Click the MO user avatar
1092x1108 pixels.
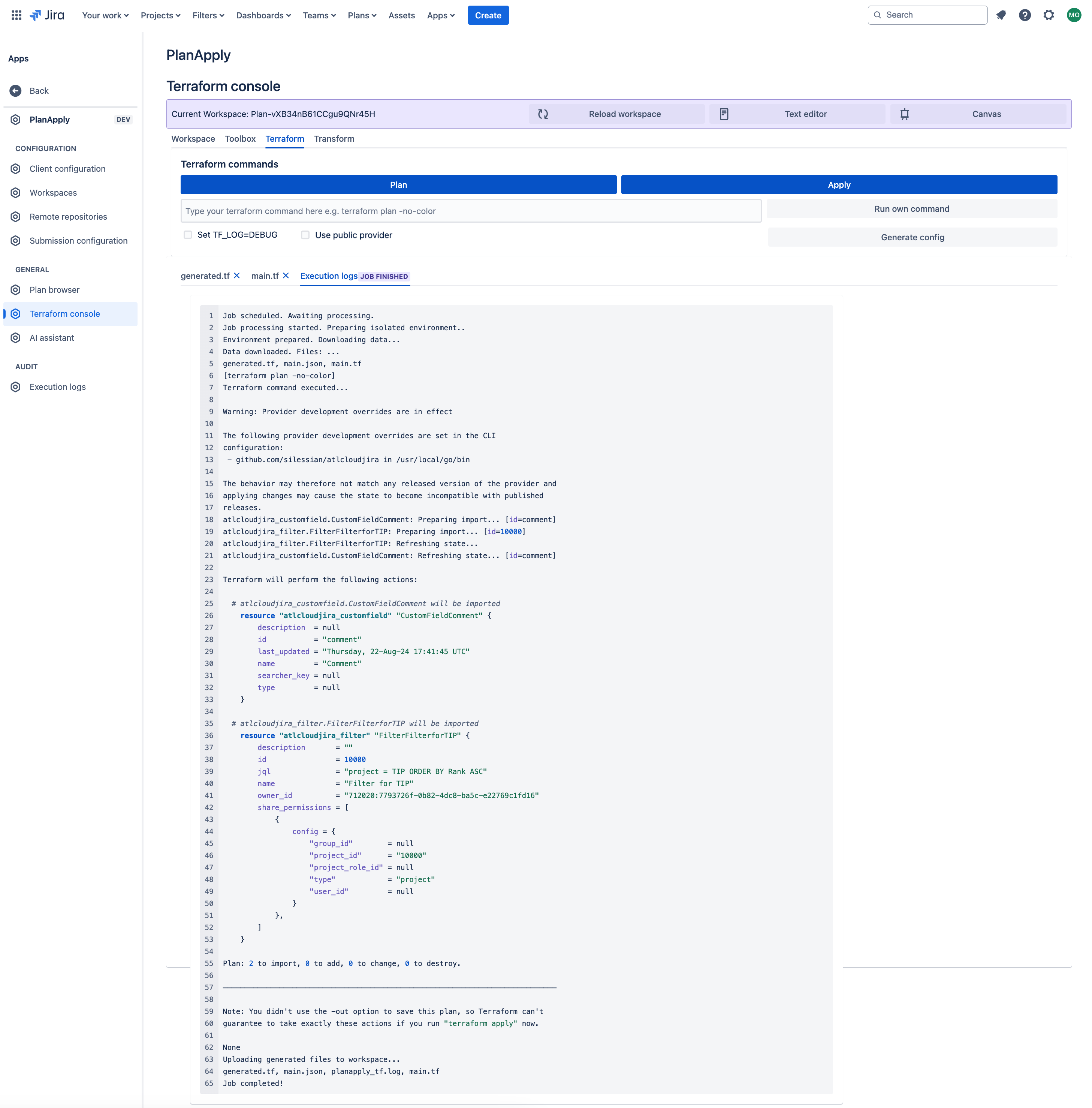1074,15
